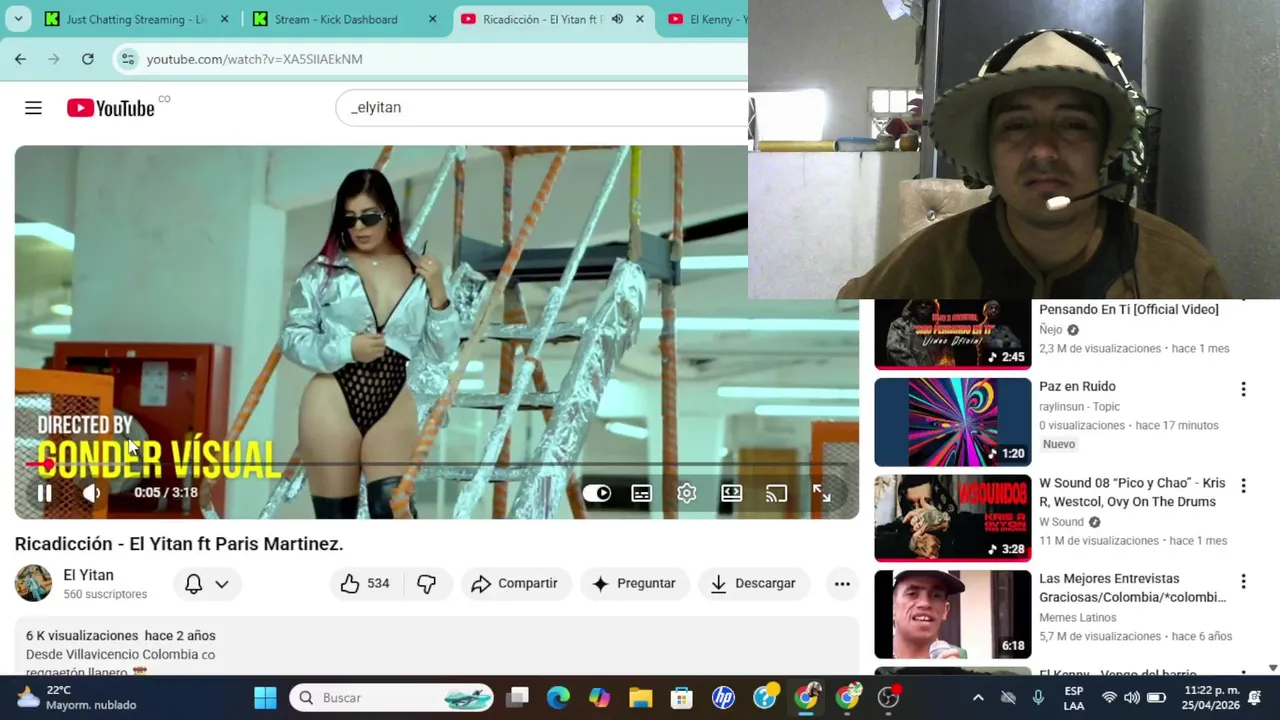
Task: Open Paz en Ruido video thumbnail
Action: (x=953, y=422)
